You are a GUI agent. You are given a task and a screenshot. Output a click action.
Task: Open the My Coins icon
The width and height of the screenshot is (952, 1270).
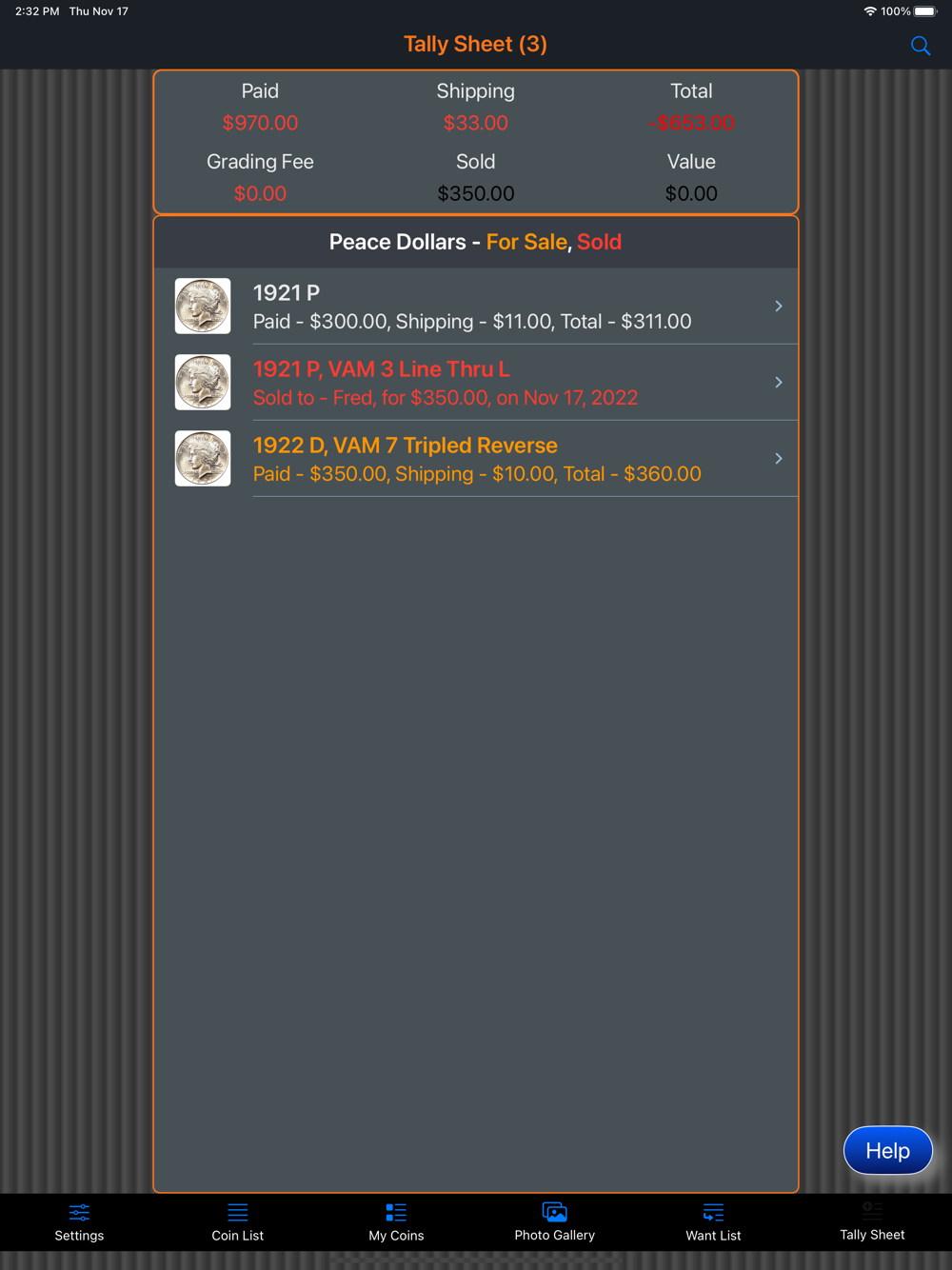[x=396, y=1212]
